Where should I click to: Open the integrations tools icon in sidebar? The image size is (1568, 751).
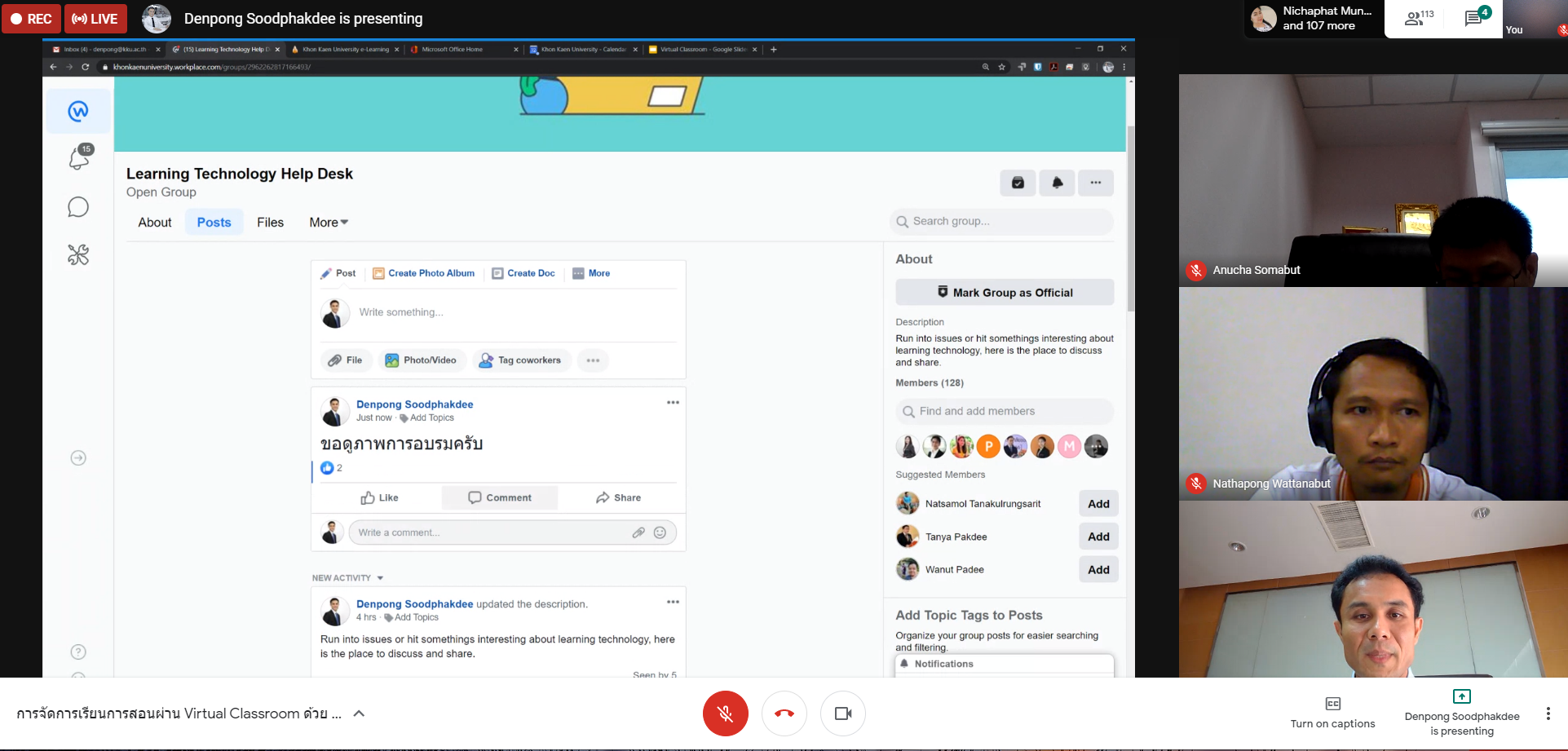point(78,255)
